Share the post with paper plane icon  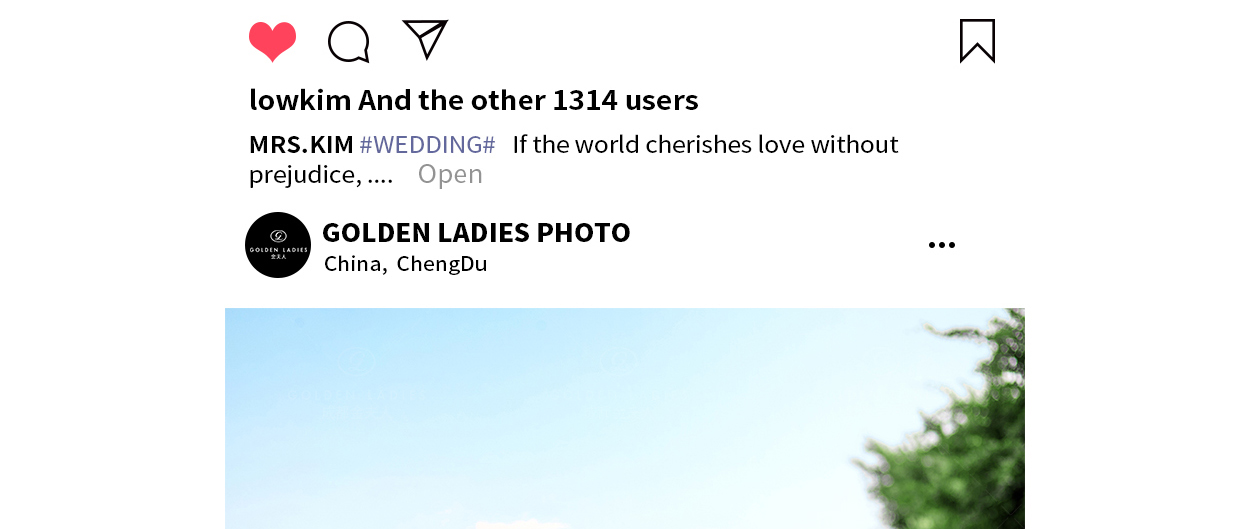pyautogui.click(x=425, y=40)
